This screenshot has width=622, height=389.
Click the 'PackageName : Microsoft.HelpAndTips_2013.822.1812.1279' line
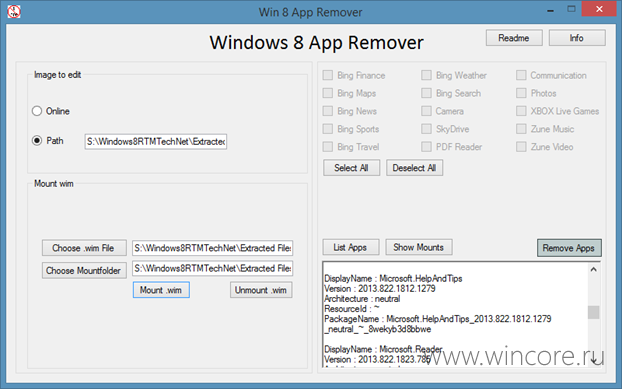(438, 319)
